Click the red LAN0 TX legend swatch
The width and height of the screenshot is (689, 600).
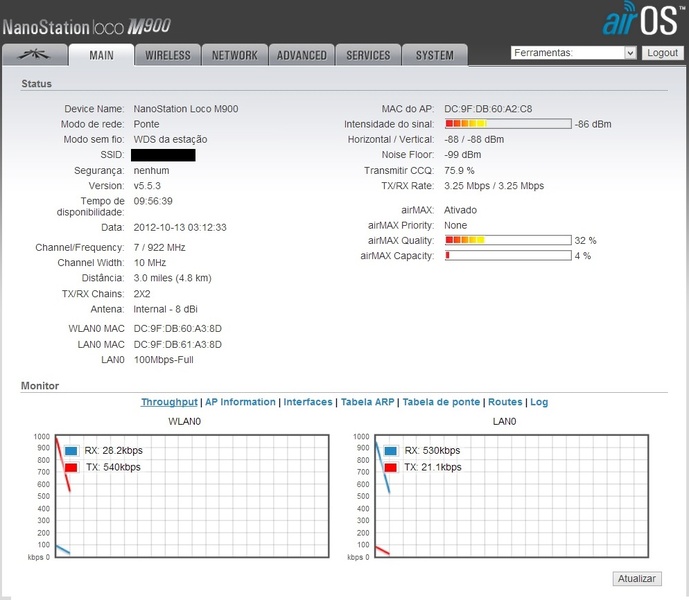[390, 467]
